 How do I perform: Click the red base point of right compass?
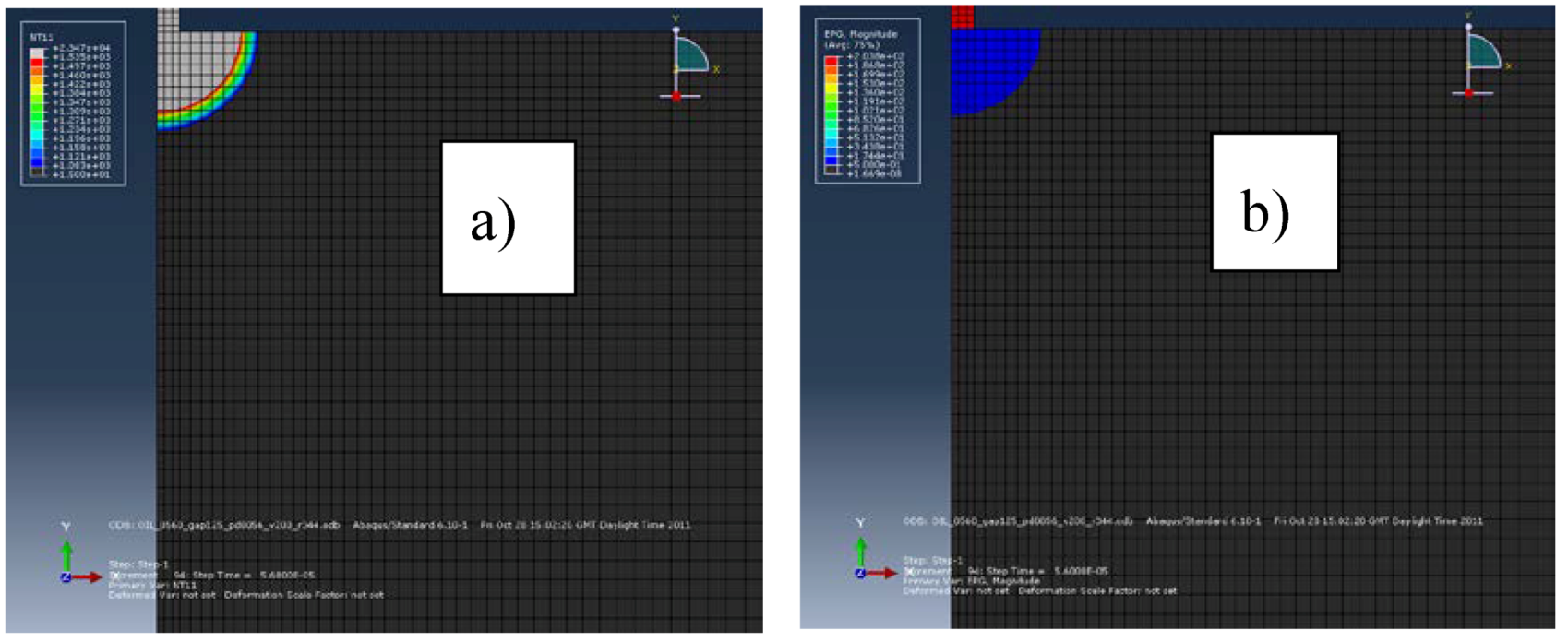1469,92
